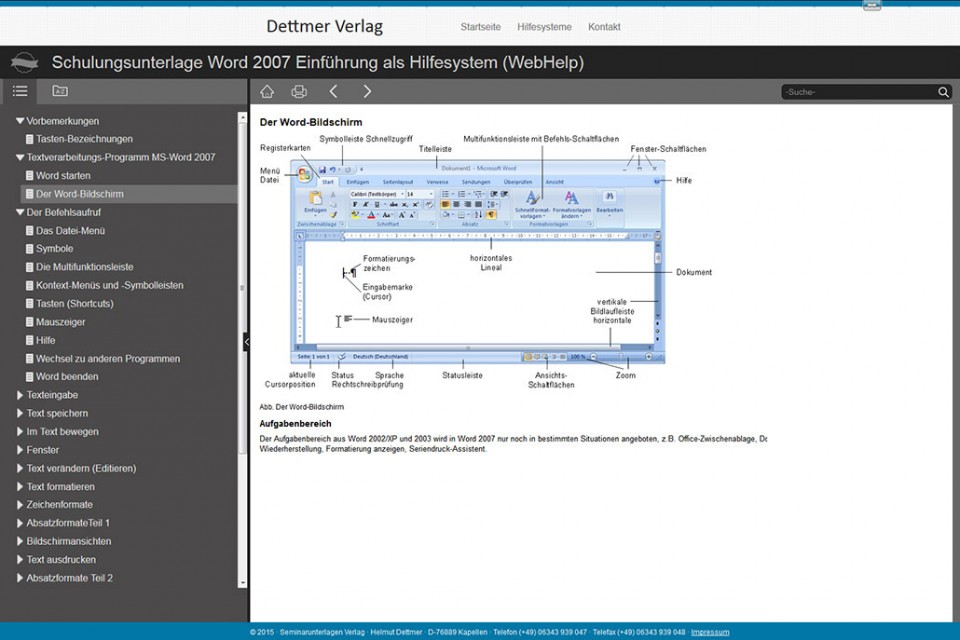Go to the previous topic with left arrow
Screen dimensions: 960x640
333,92
